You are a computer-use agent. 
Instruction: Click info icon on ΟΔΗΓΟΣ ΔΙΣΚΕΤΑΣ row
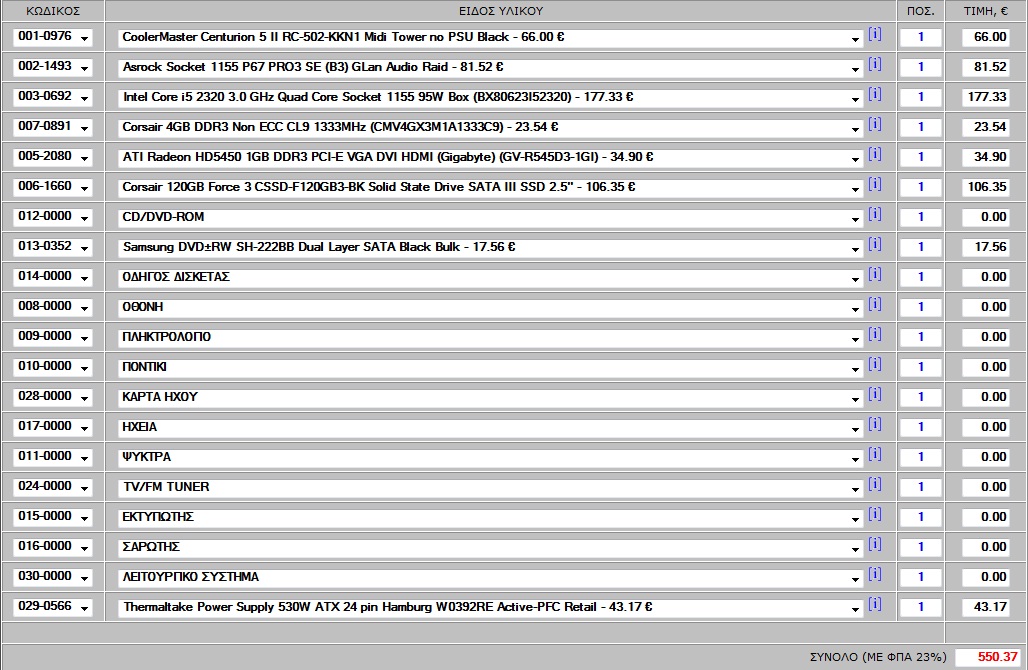click(x=875, y=274)
